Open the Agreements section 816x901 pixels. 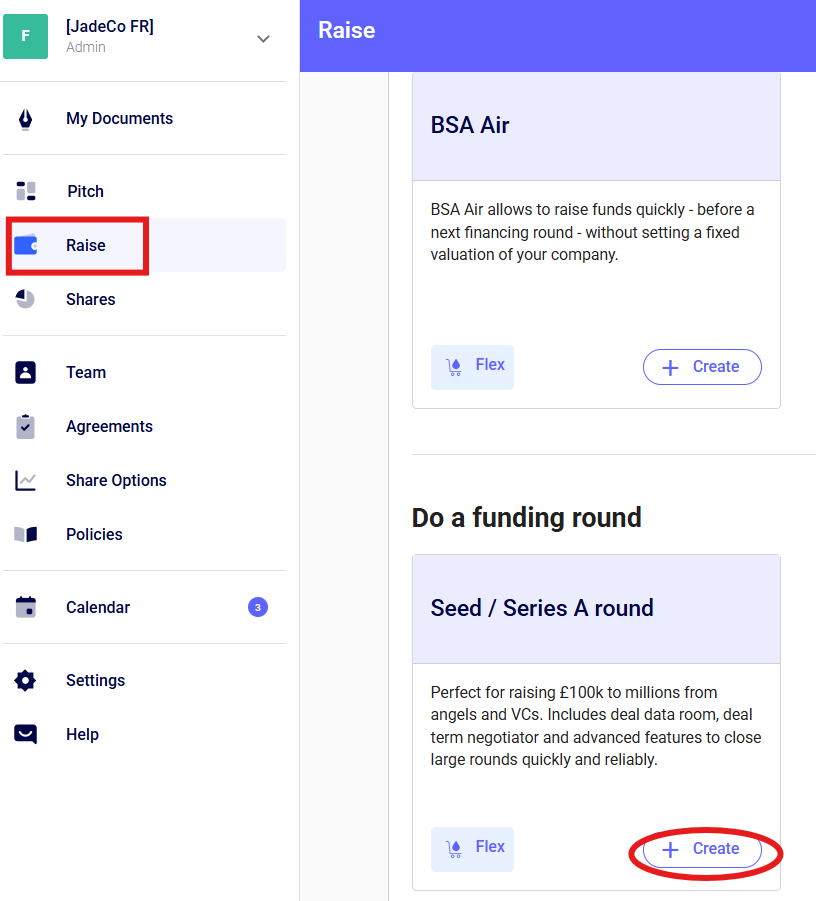[109, 426]
